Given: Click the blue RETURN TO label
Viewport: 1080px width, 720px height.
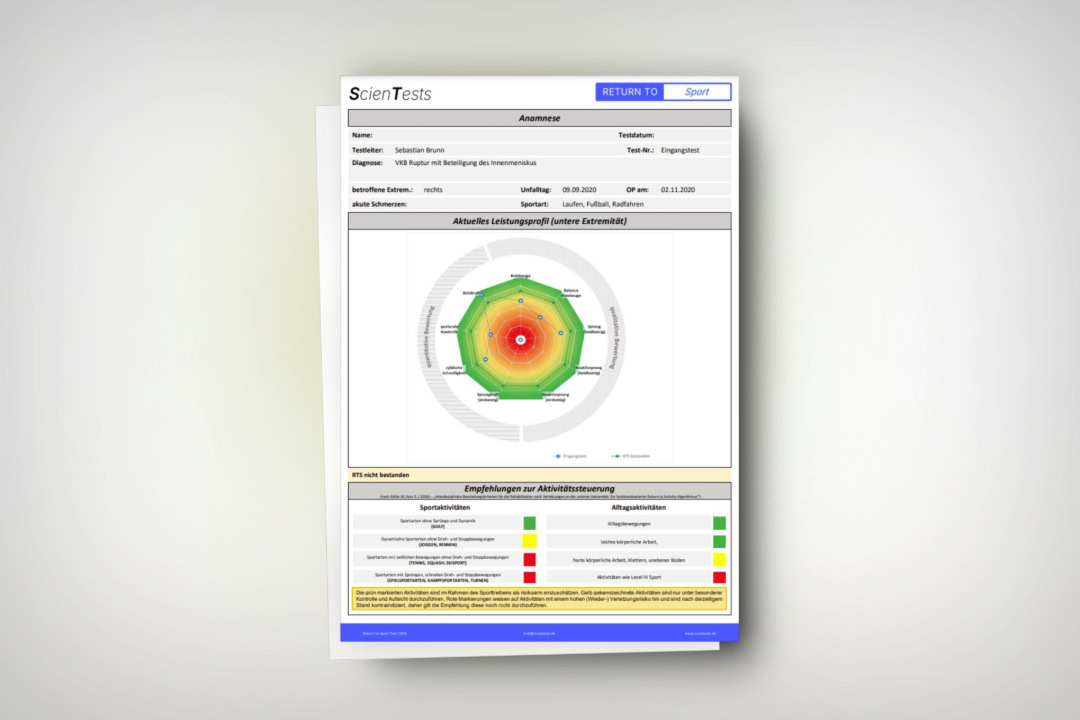Looking at the screenshot, I should coord(629,92).
